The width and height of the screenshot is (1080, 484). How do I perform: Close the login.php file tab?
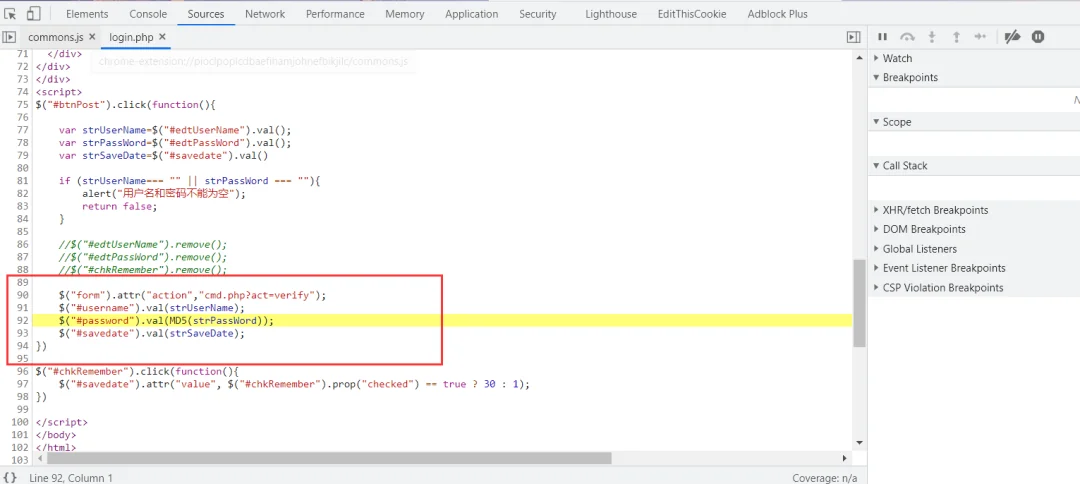[x=163, y=37]
